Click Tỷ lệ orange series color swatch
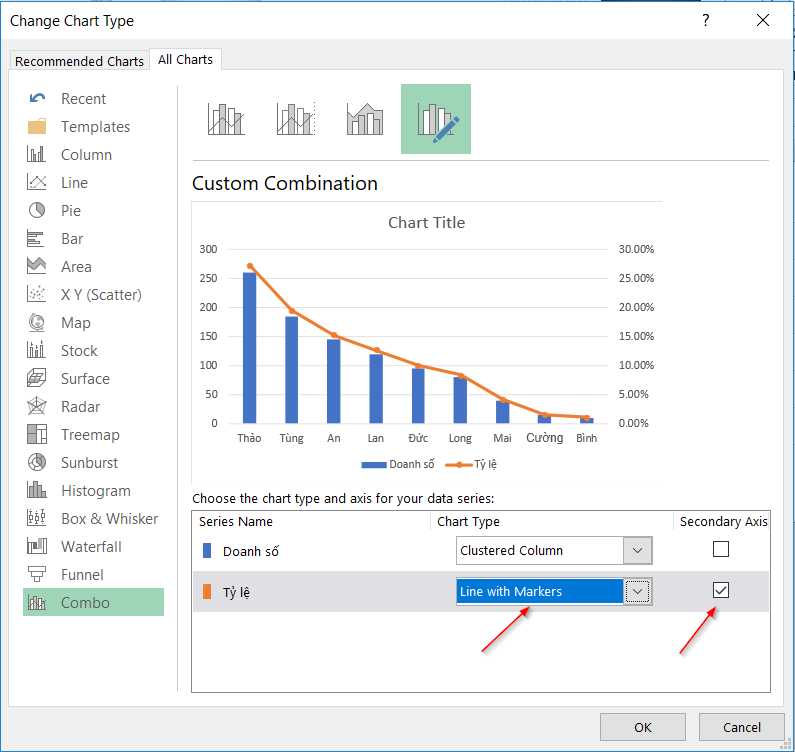 point(207,592)
